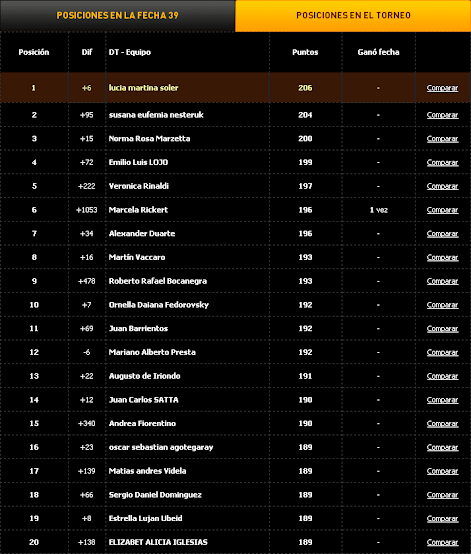Select team name Sergio Daniel Dominguez
The height and width of the screenshot is (554, 471).
point(155,495)
